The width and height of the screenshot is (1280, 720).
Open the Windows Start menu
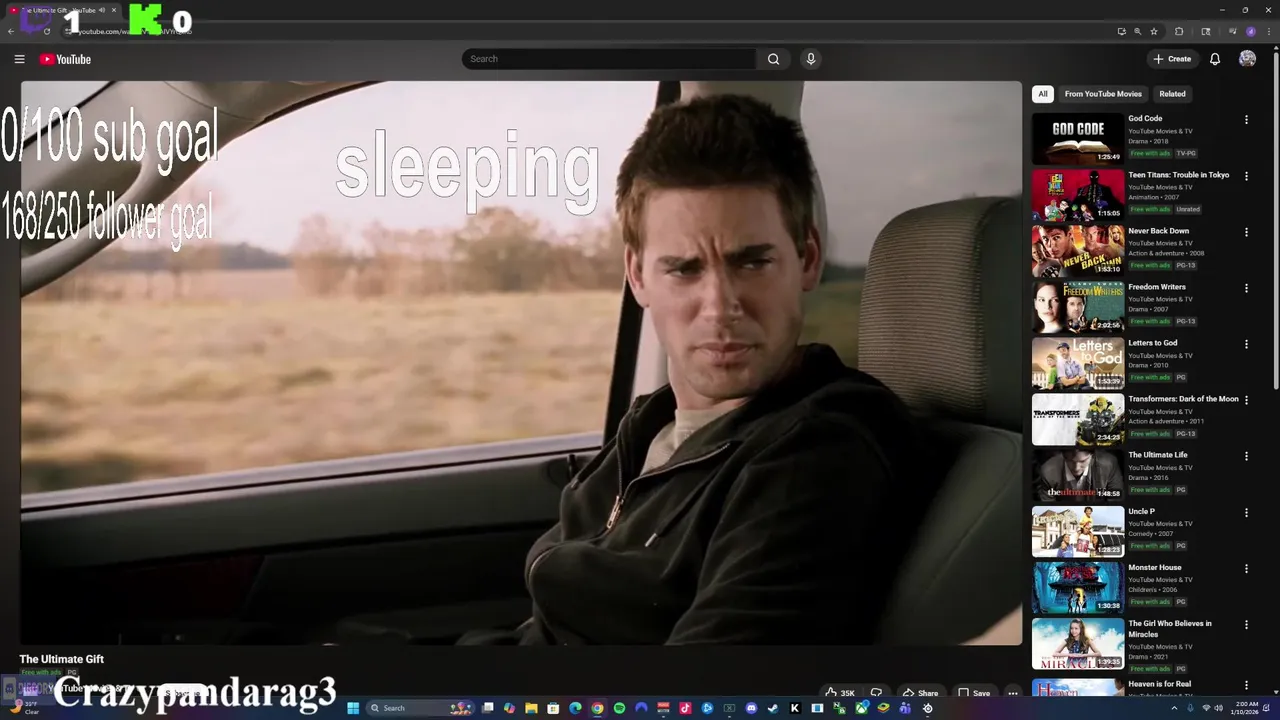point(353,708)
